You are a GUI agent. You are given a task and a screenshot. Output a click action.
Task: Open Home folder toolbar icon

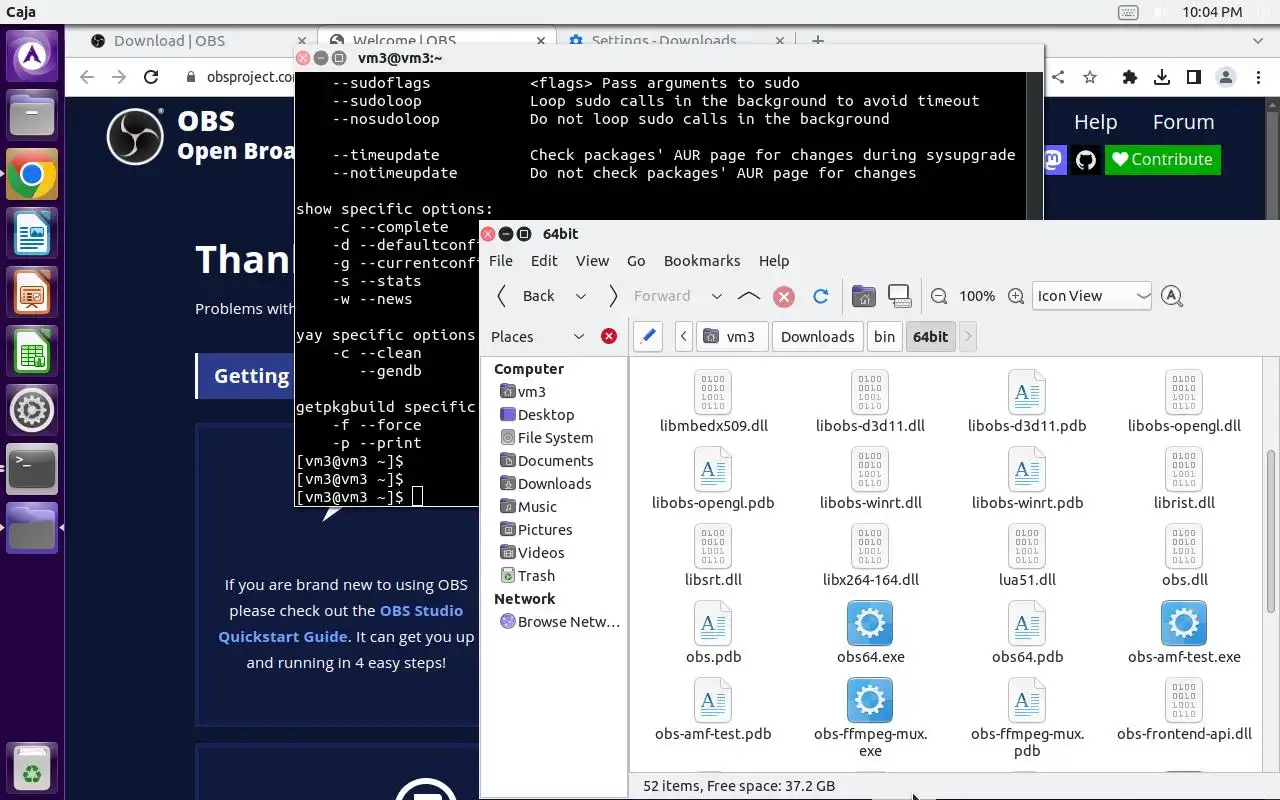pos(863,296)
